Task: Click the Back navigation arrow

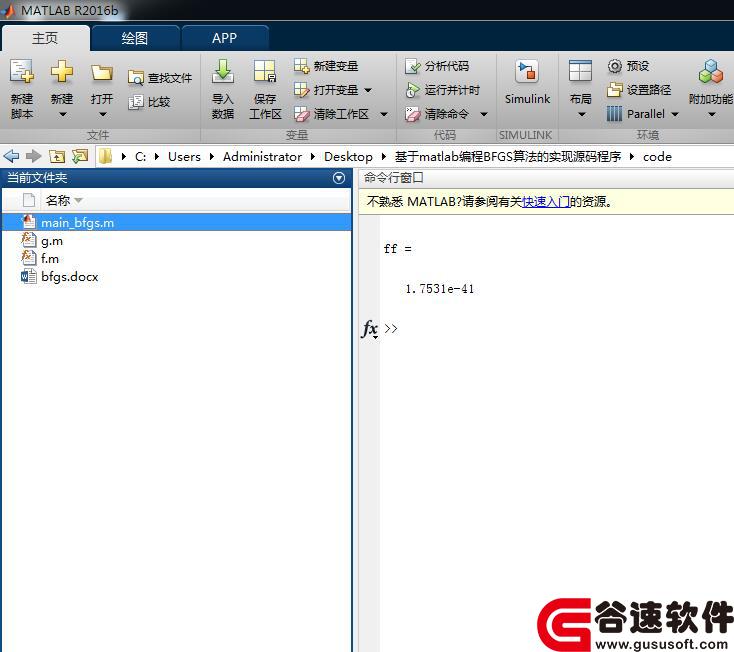Action: click(x=11, y=156)
